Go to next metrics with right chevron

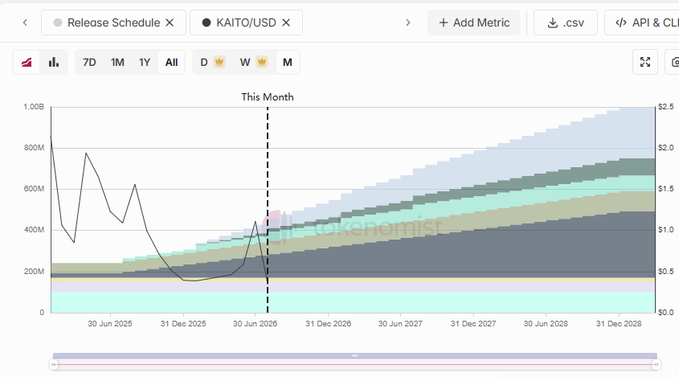click(407, 23)
